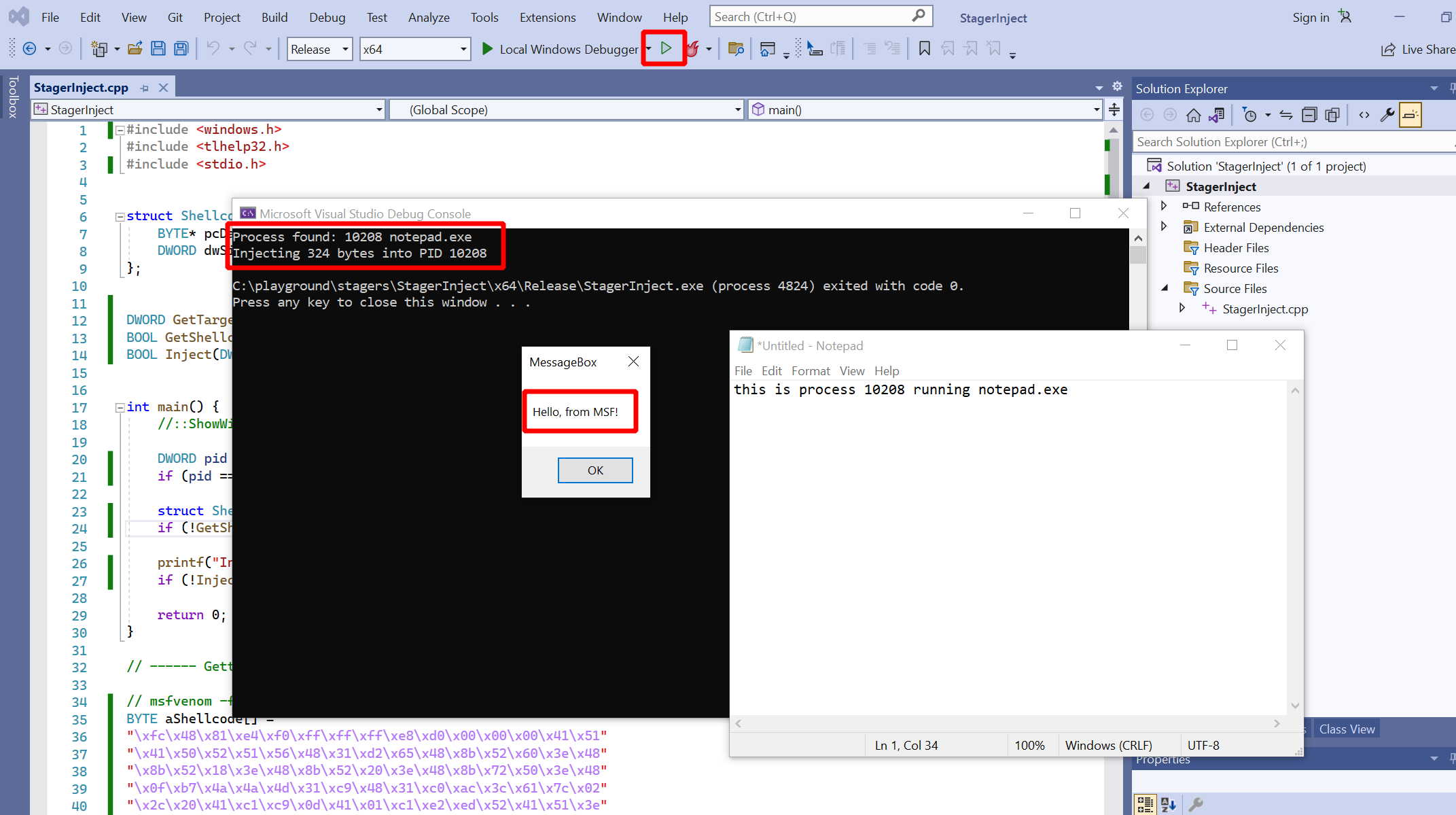Click OK in the MessageBox dialog
This screenshot has width=1456, height=815.
pyautogui.click(x=595, y=470)
